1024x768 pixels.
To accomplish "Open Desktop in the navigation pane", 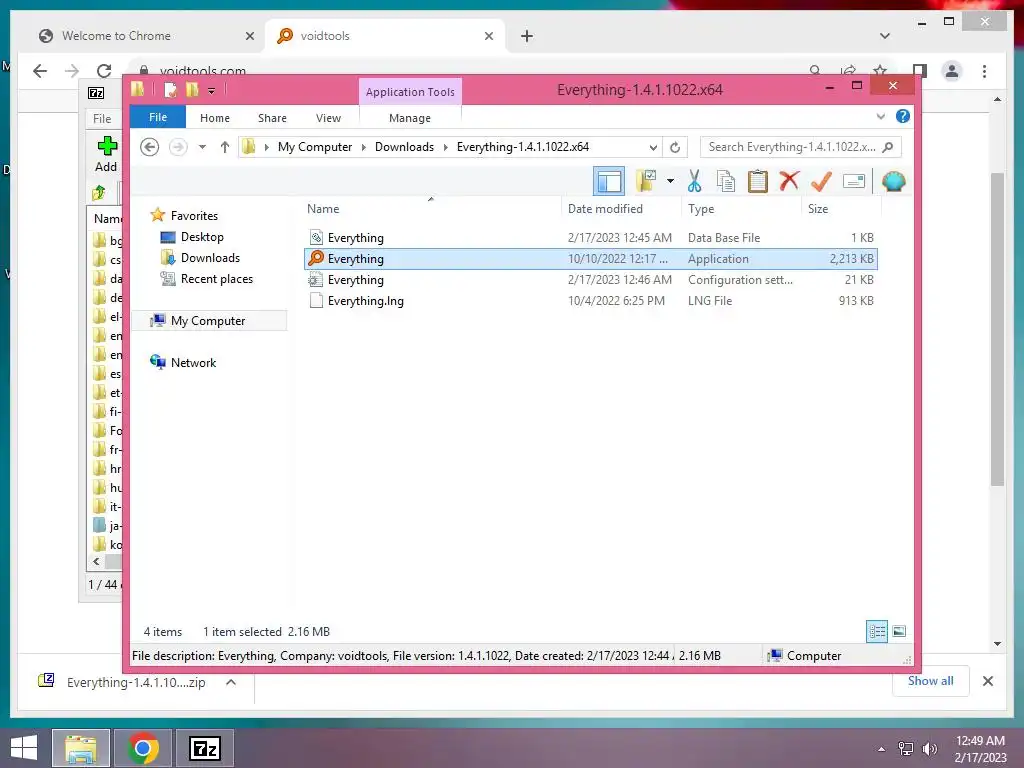I will coord(202,236).
